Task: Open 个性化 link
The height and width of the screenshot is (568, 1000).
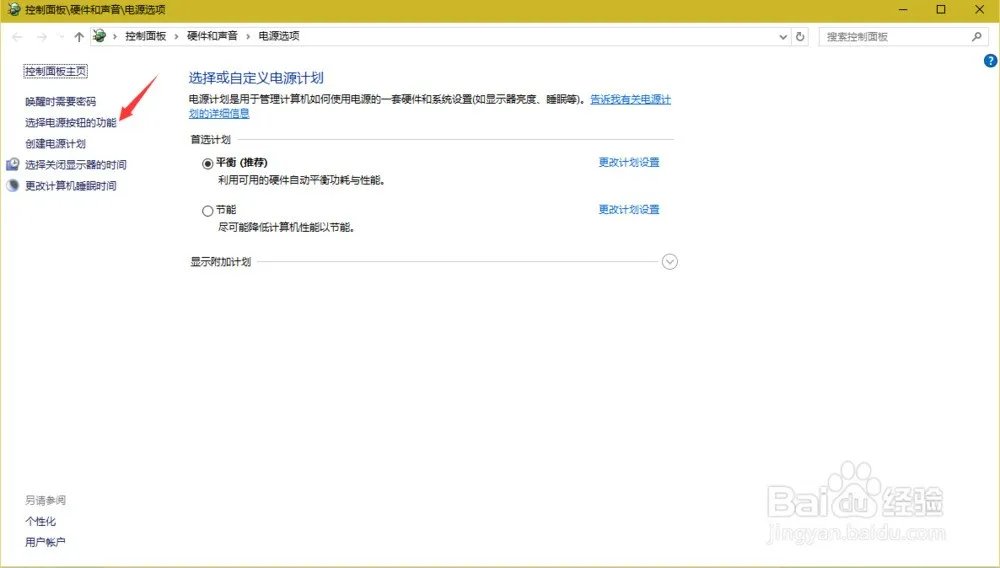Action: (40, 521)
